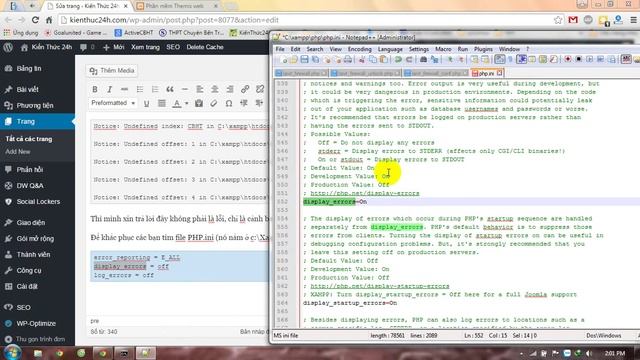This screenshot has width=640, height=360.
Task: Apply strikethrough in WordPress editor toolbar
Action: pyautogui.click(x=124, y=89)
